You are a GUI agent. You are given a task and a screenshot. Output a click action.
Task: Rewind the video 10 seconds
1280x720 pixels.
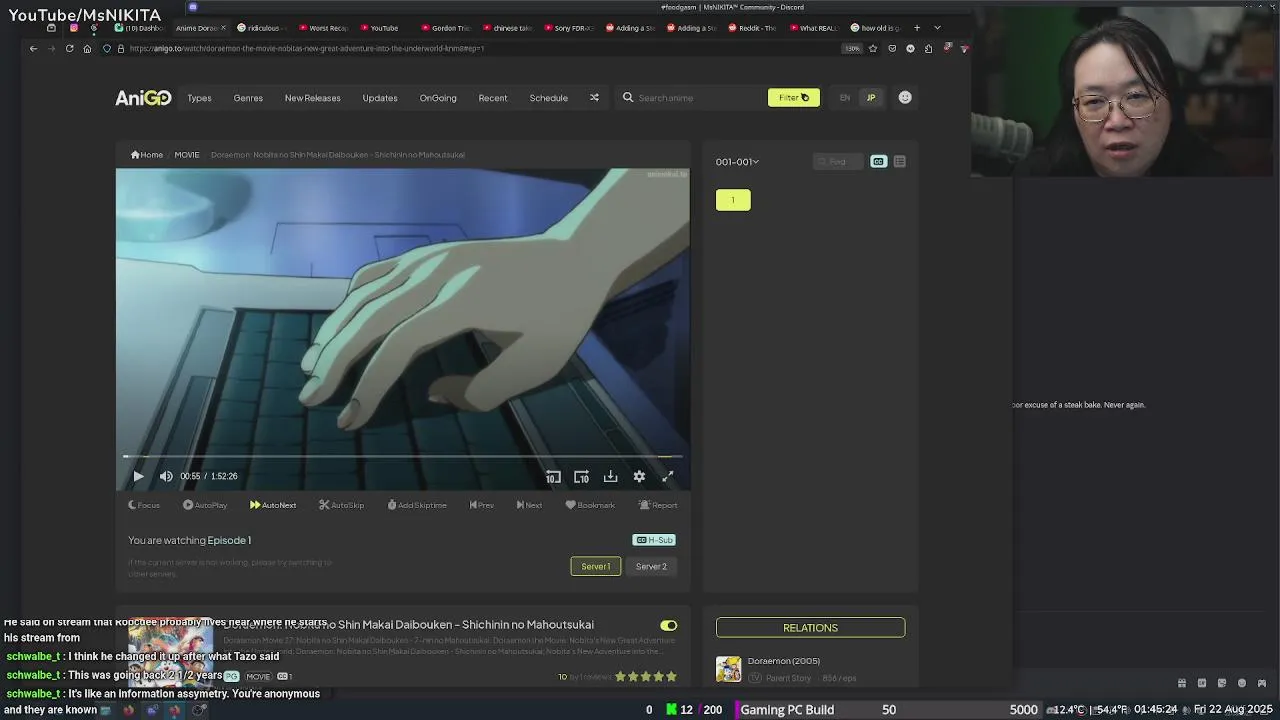[553, 477]
